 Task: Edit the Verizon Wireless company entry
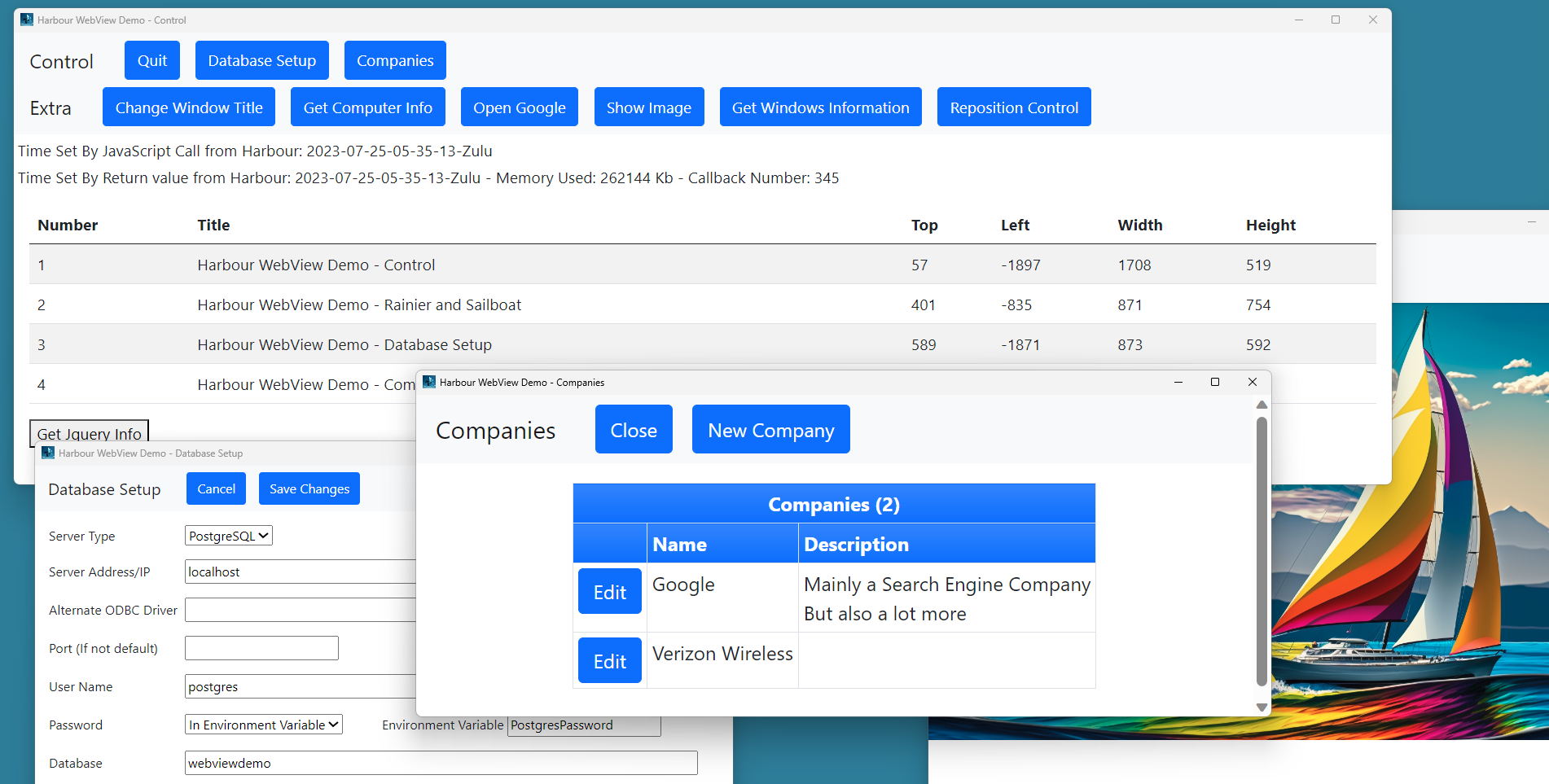(x=609, y=661)
